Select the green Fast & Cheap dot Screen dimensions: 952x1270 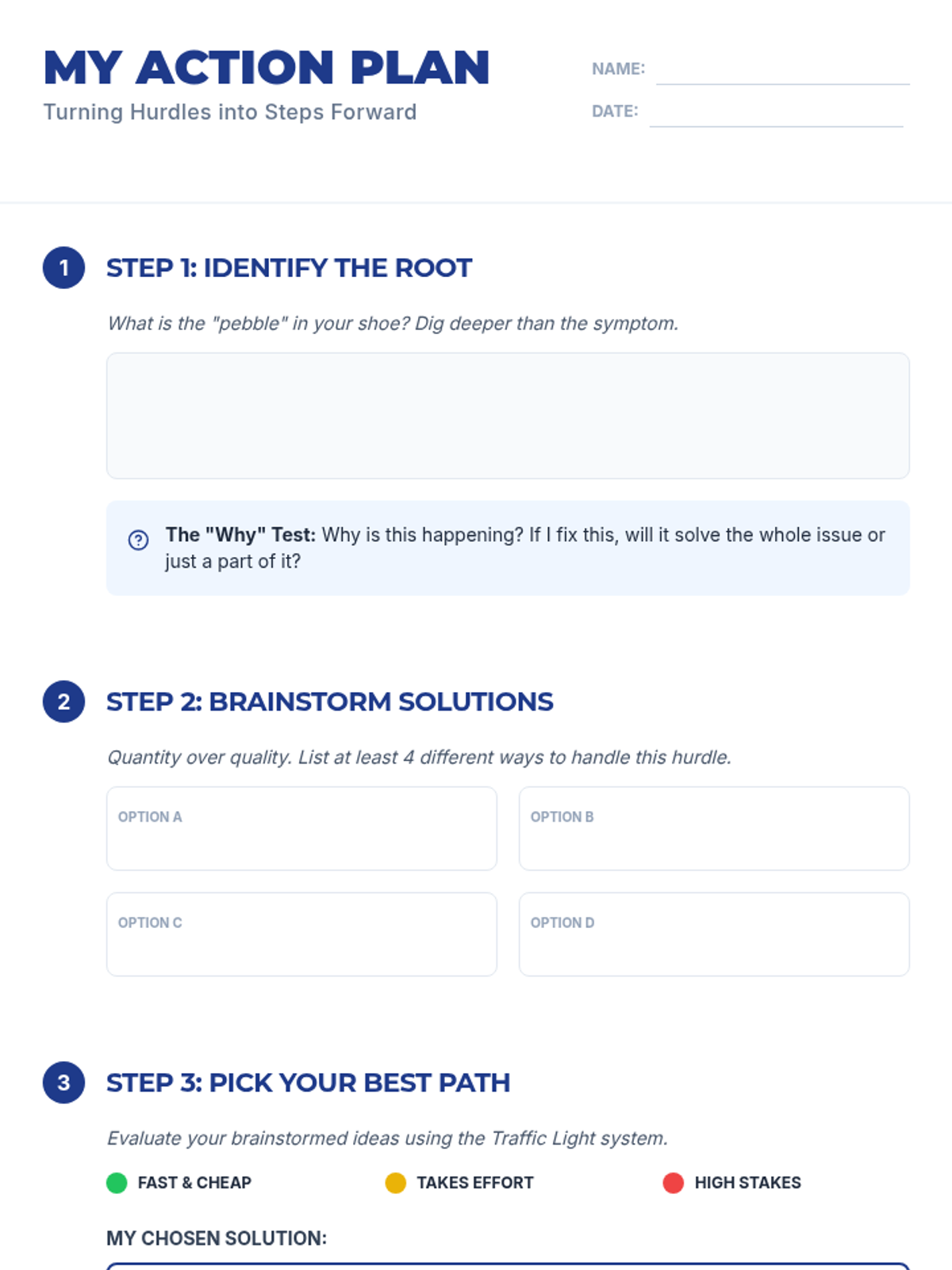coord(117,1183)
